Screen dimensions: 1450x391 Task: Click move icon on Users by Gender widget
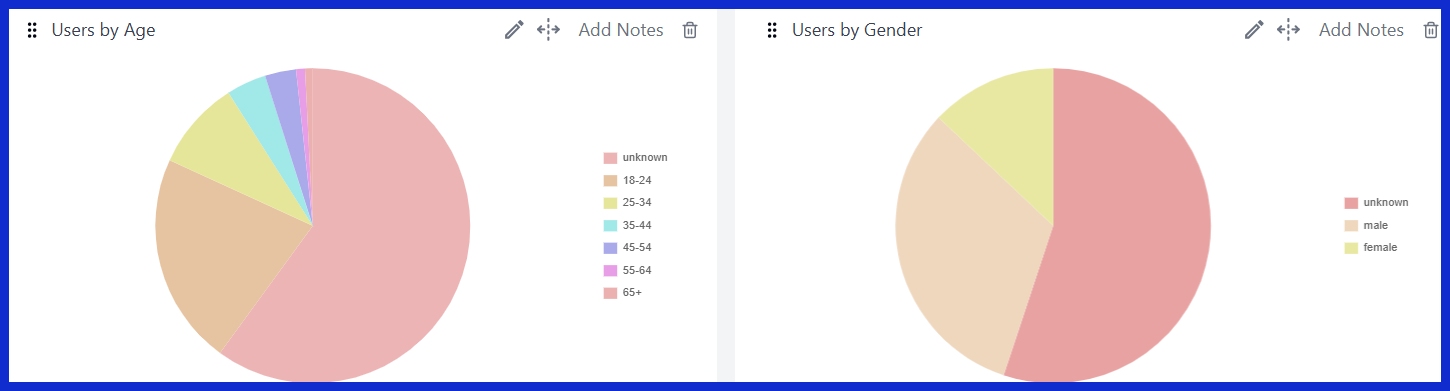[x=1288, y=30]
